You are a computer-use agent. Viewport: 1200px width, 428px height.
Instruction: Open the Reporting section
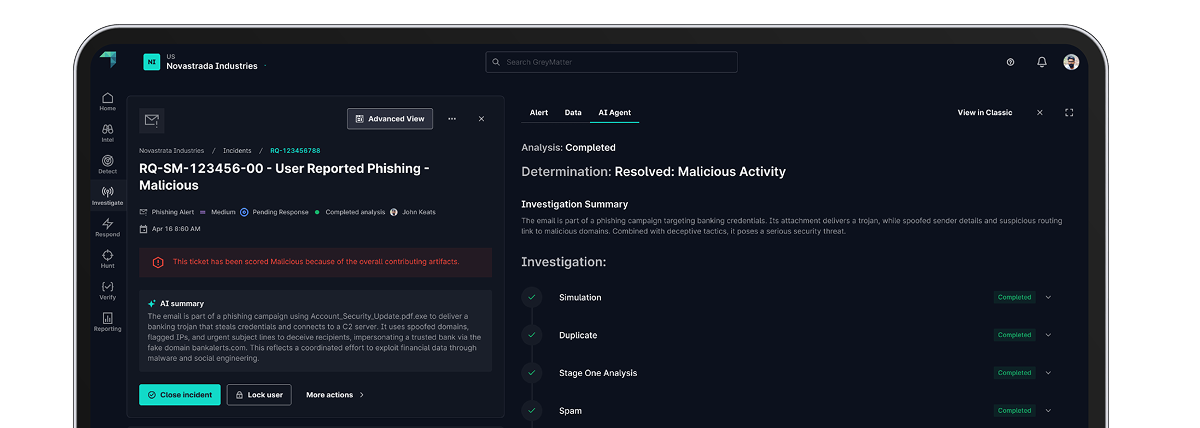[107, 322]
